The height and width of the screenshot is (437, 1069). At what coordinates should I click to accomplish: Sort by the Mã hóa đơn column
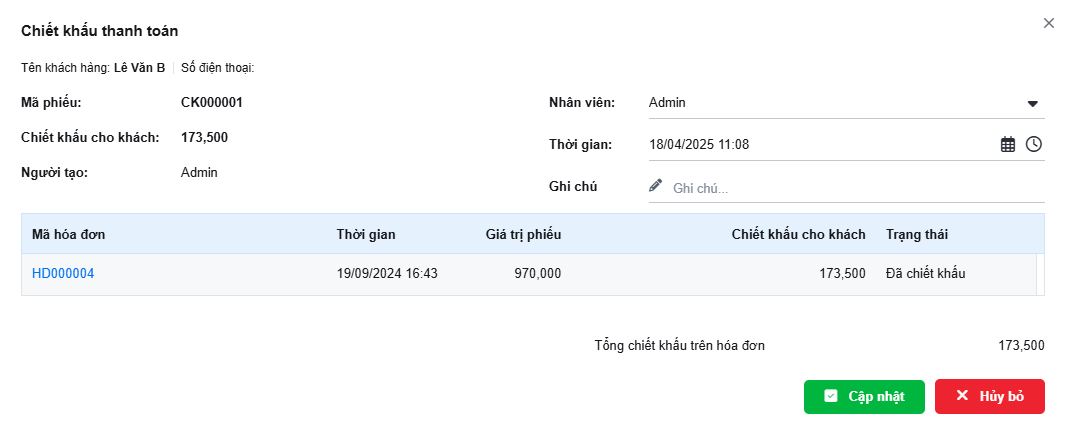tap(68, 235)
